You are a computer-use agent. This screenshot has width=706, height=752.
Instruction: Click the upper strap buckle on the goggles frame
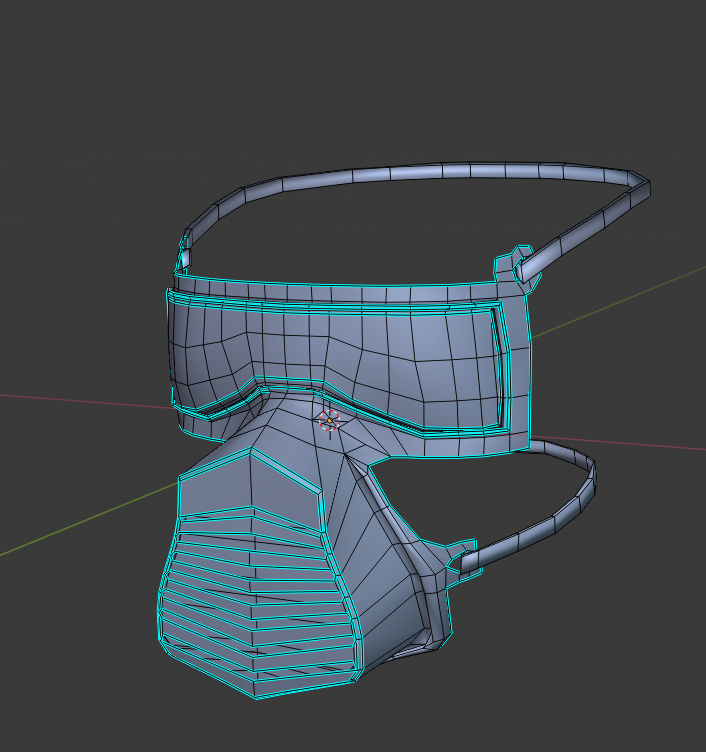pyautogui.click(x=517, y=269)
